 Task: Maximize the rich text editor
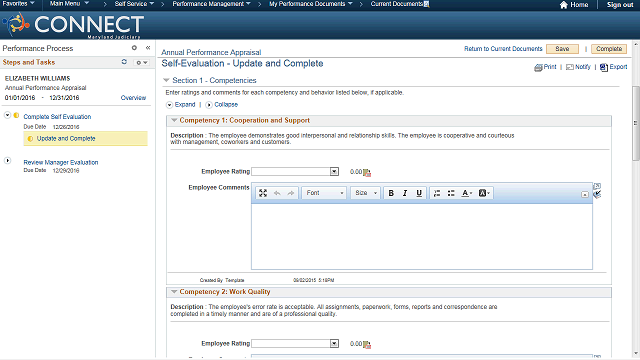pos(263,193)
